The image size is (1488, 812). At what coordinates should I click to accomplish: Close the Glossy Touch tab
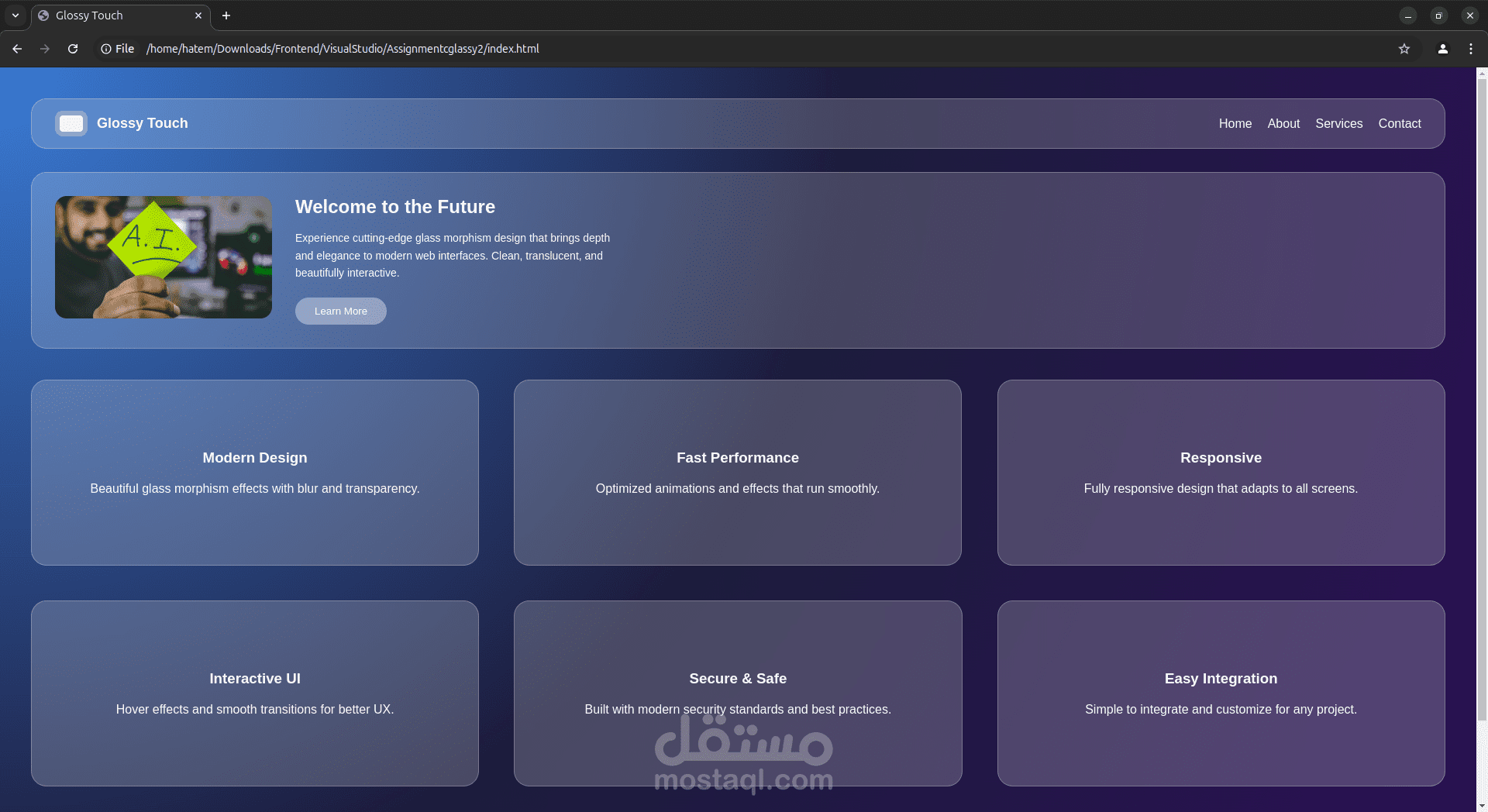coord(198,15)
